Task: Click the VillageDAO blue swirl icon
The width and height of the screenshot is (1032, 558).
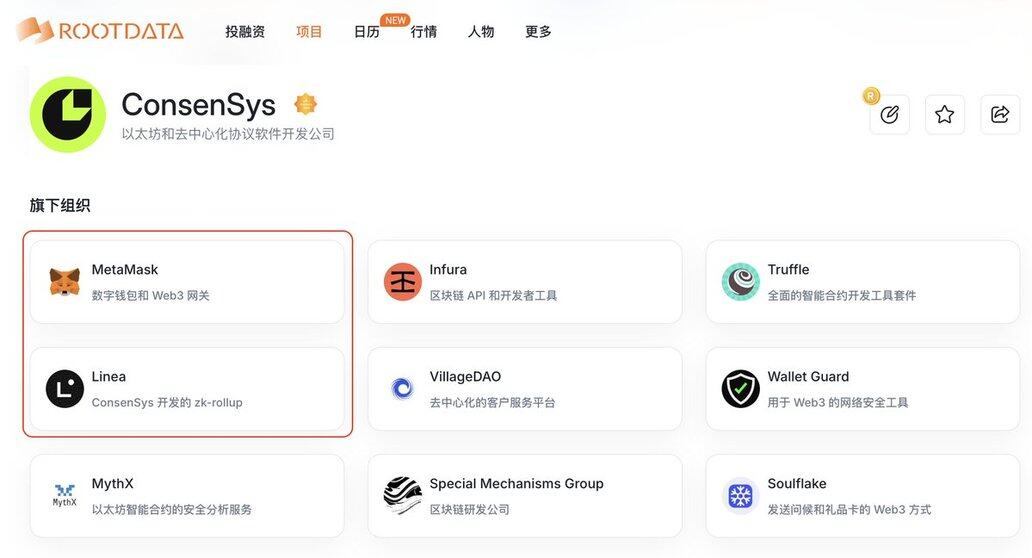Action: (x=403, y=389)
